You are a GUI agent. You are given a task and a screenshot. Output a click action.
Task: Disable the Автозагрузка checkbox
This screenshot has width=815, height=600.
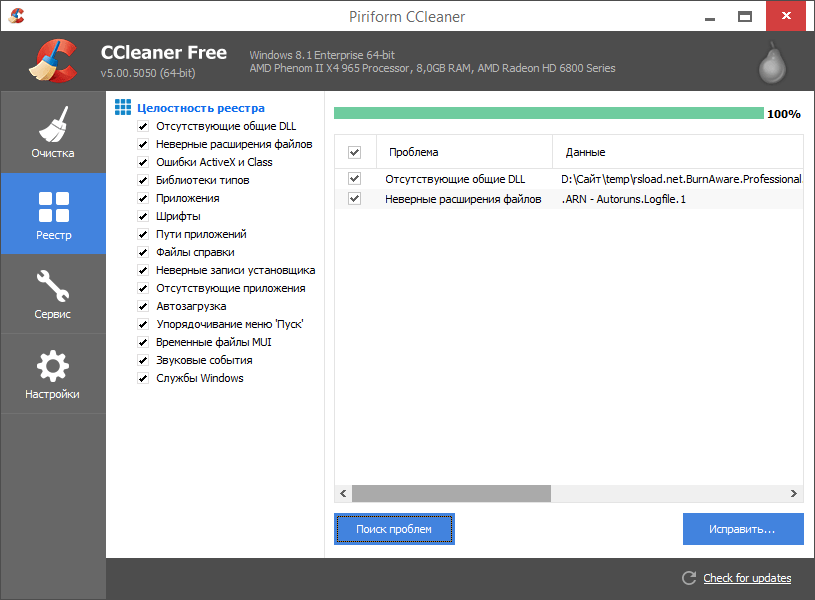143,306
